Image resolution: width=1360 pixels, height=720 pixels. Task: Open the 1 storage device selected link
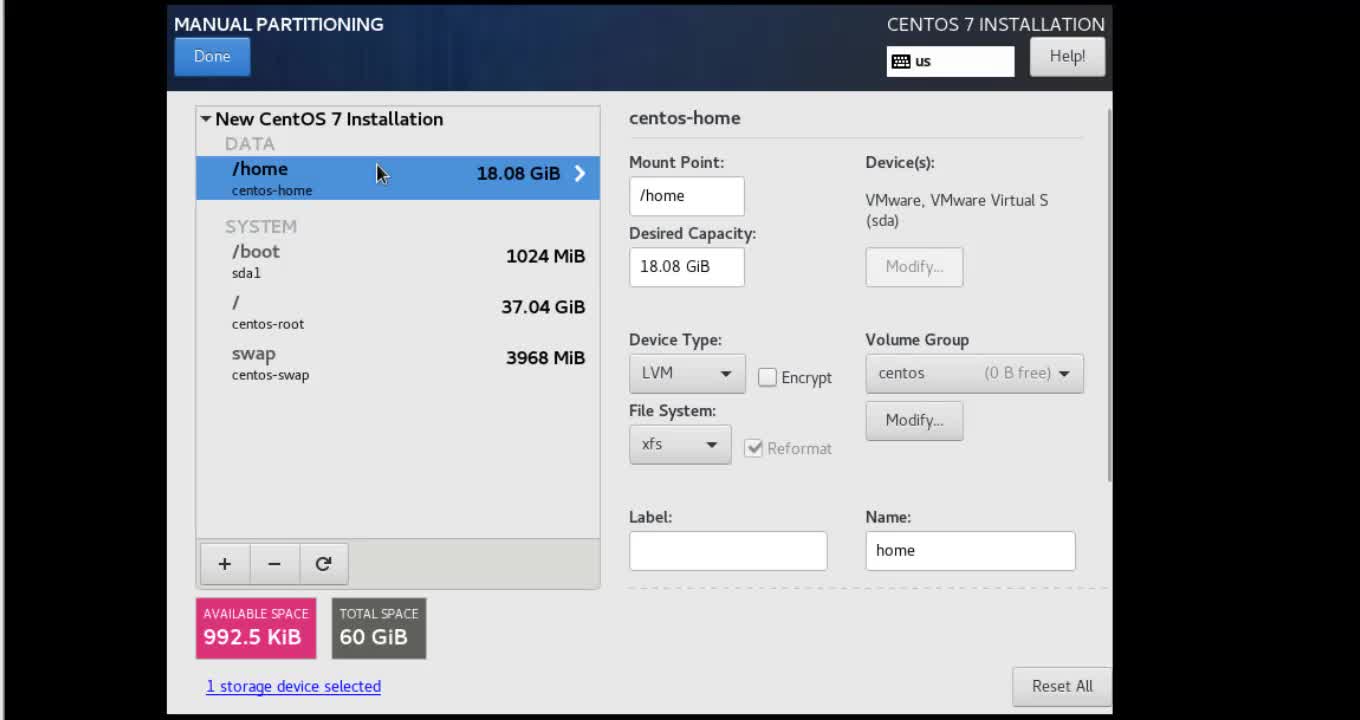(293, 686)
